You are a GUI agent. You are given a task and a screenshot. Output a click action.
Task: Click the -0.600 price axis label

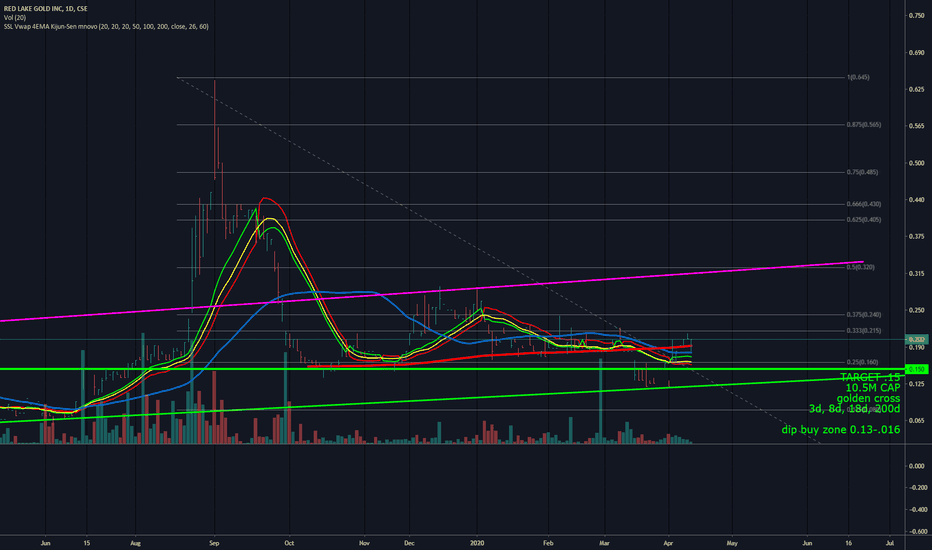[x=916, y=532]
